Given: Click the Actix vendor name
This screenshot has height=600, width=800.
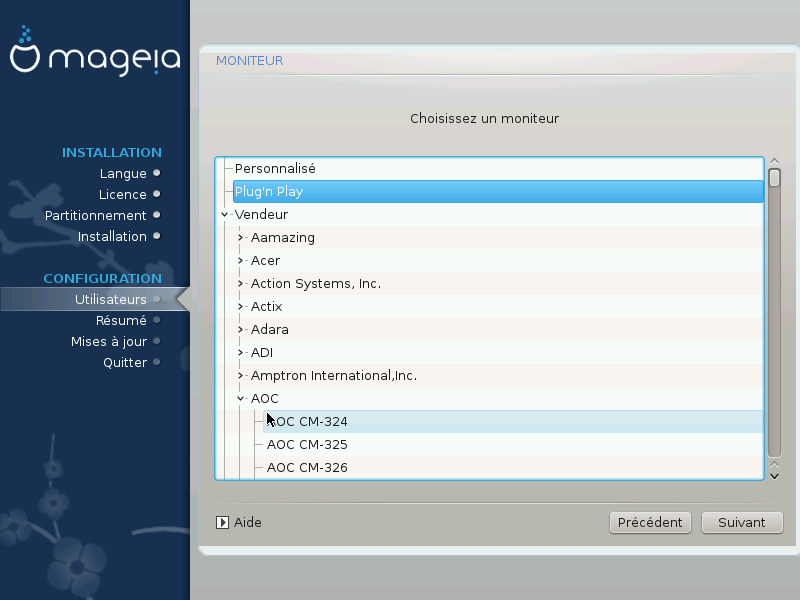Looking at the screenshot, I should coord(266,307).
